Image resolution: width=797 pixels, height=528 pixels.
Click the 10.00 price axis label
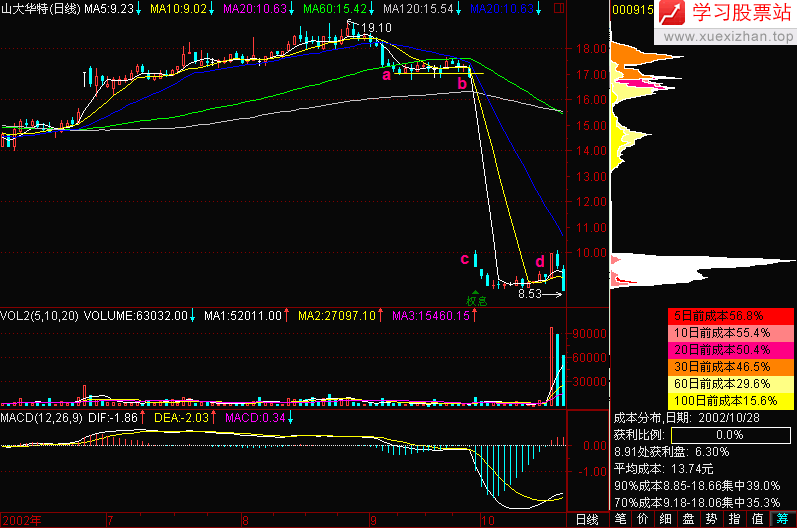click(592, 253)
